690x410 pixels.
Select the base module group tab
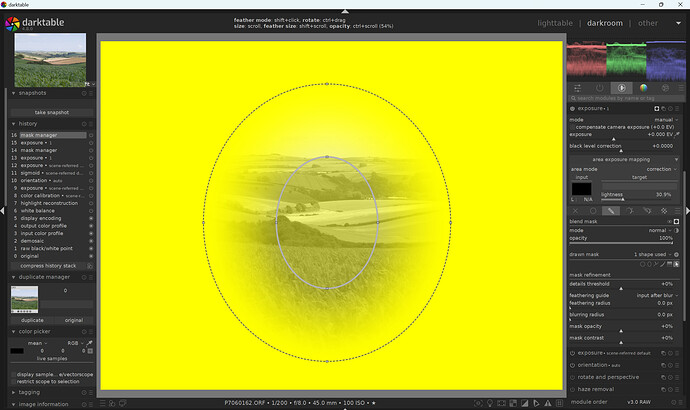pos(621,88)
